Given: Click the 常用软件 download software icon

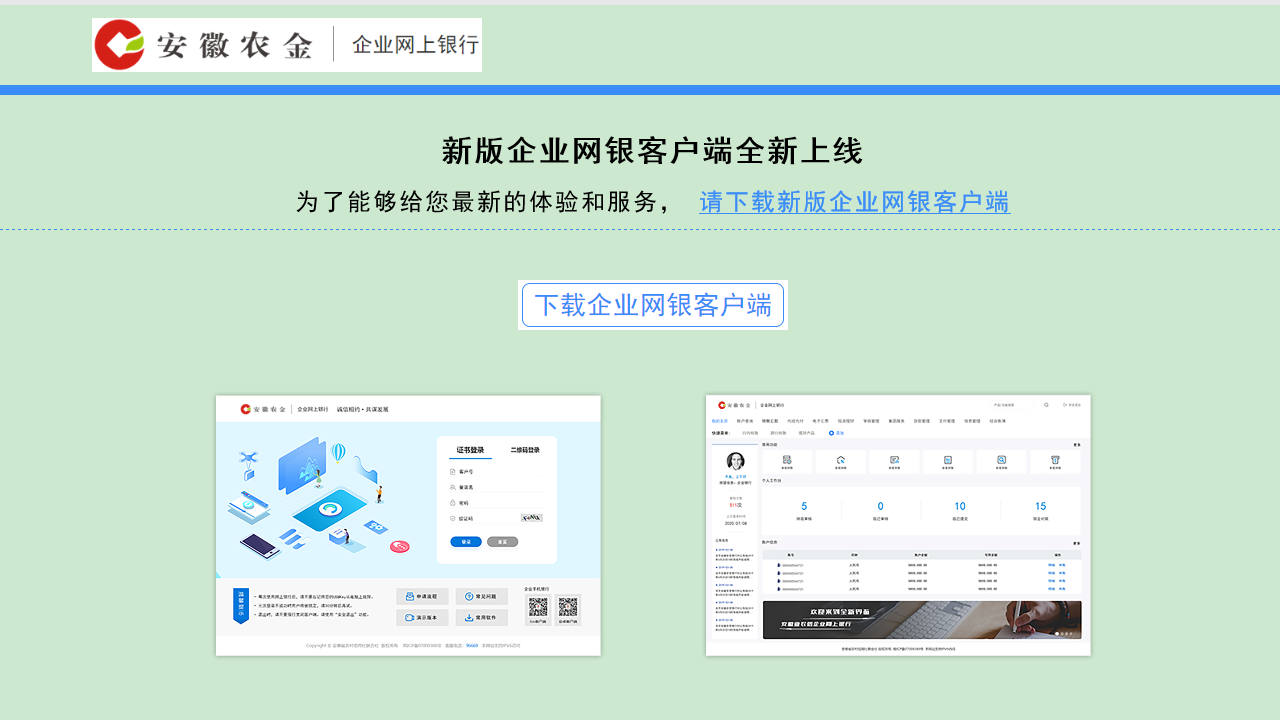Looking at the screenshot, I should point(469,617).
